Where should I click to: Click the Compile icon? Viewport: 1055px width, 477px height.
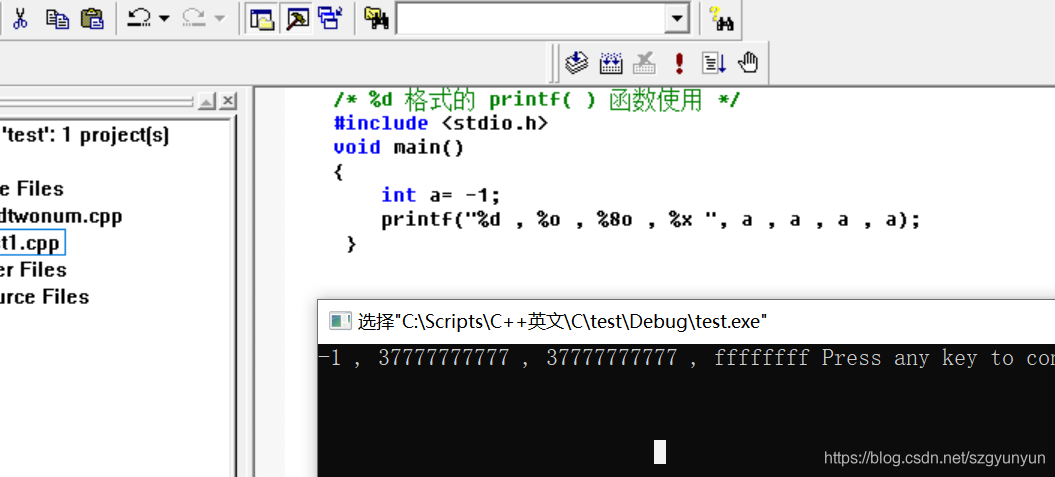tap(577, 63)
